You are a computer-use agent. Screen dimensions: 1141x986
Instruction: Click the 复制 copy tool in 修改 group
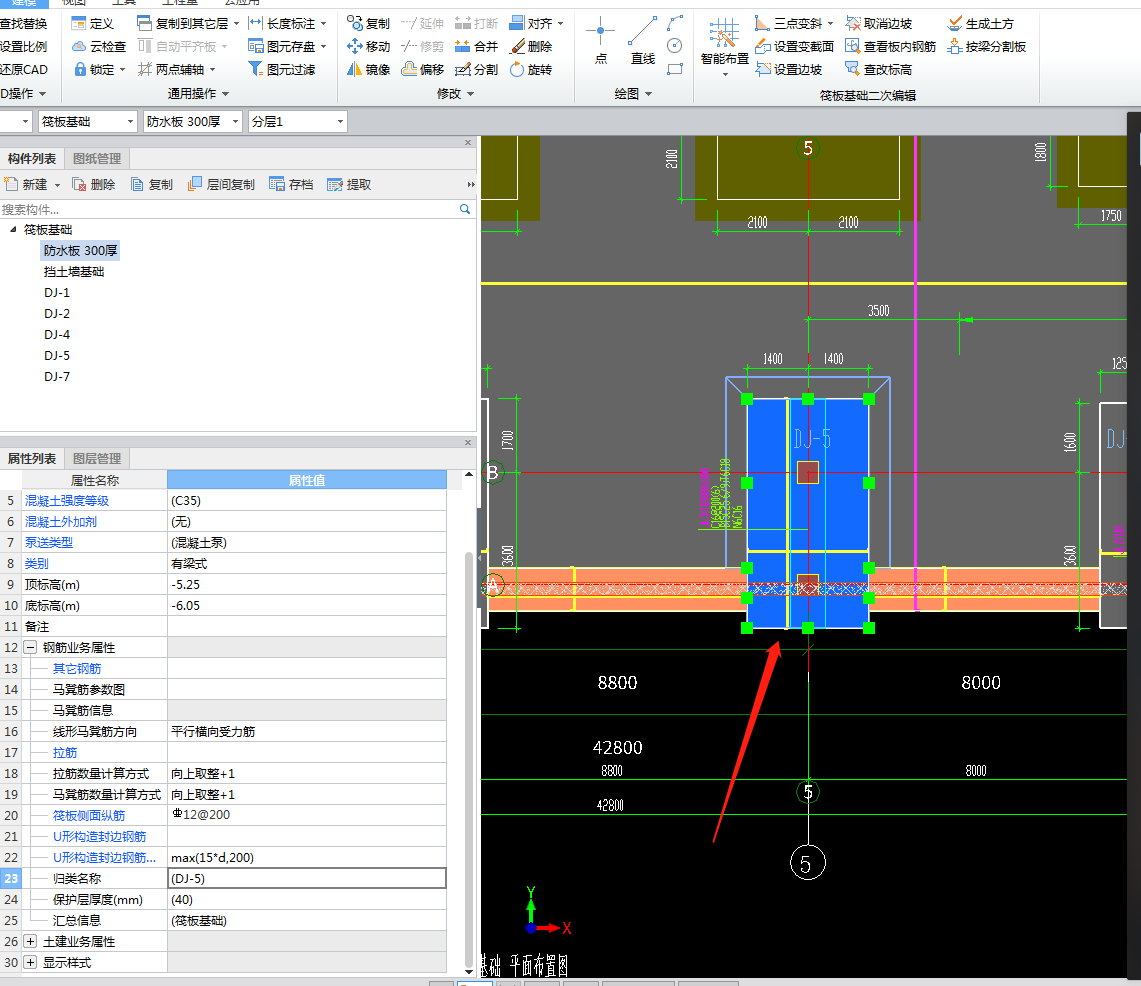point(368,23)
